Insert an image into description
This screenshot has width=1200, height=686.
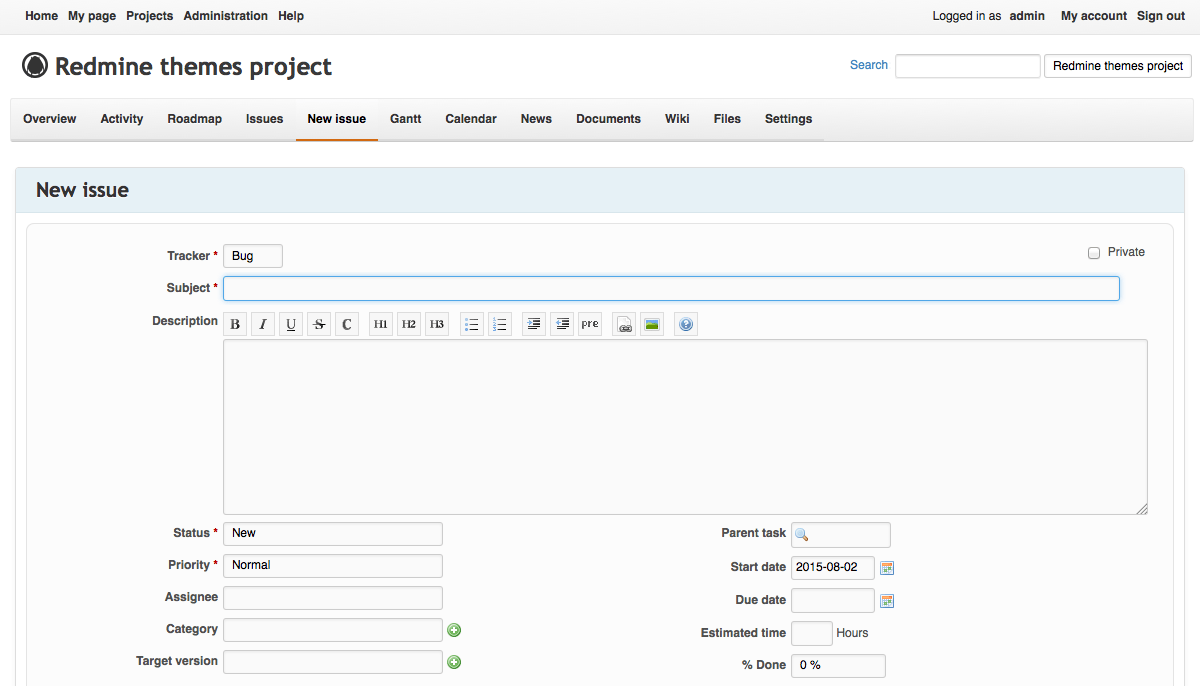(653, 324)
